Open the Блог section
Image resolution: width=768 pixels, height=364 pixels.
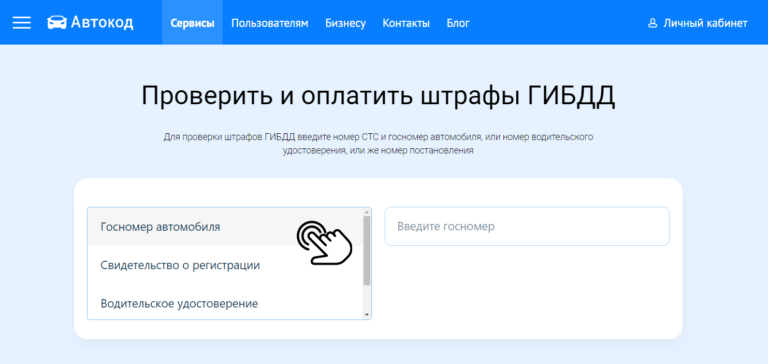(458, 23)
